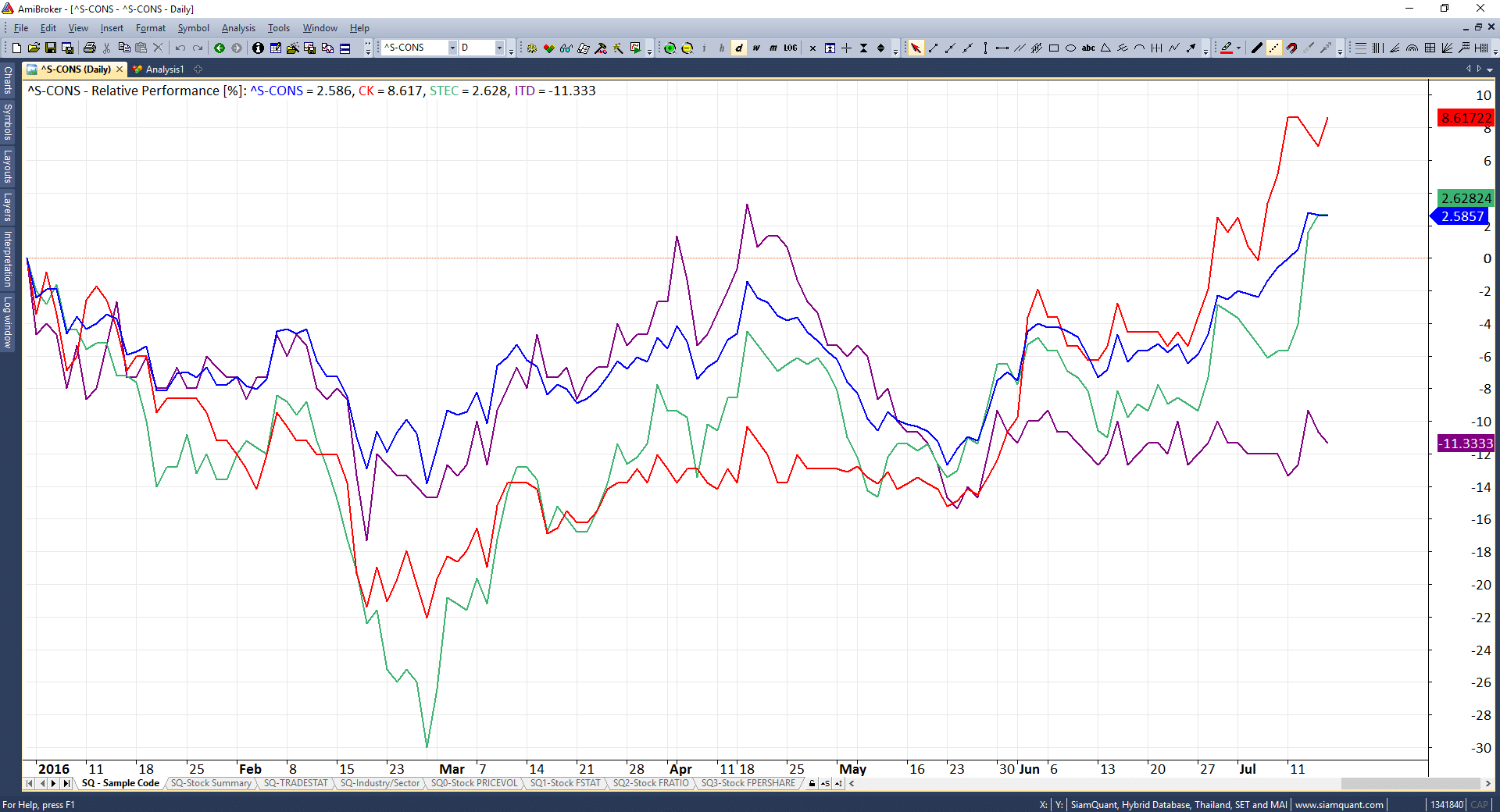Click the green back navigation arrow
This screenshot has width=1500, height=812.
(220, 48)
